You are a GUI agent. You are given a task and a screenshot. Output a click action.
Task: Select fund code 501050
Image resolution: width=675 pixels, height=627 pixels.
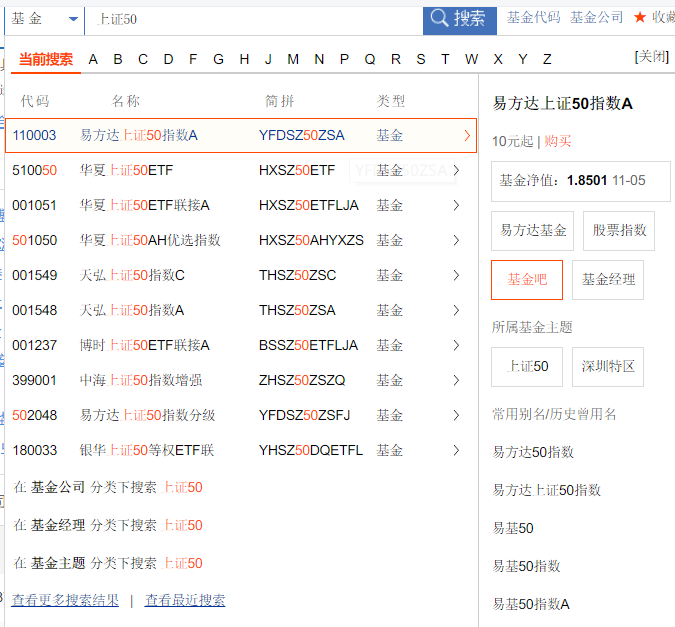(34, 240)
